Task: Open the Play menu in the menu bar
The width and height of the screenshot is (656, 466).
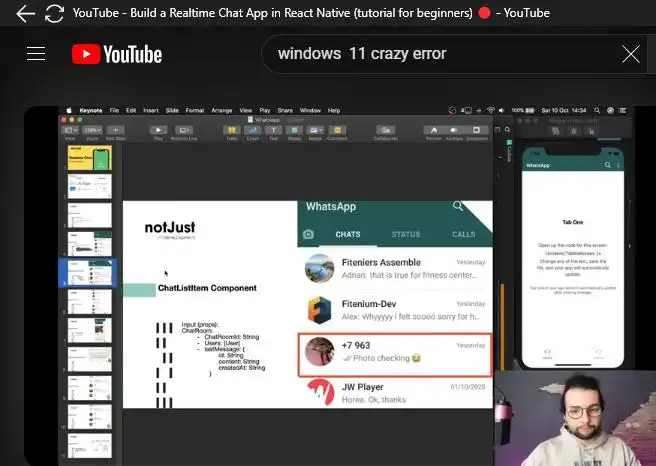Action: tap(265, 110)
